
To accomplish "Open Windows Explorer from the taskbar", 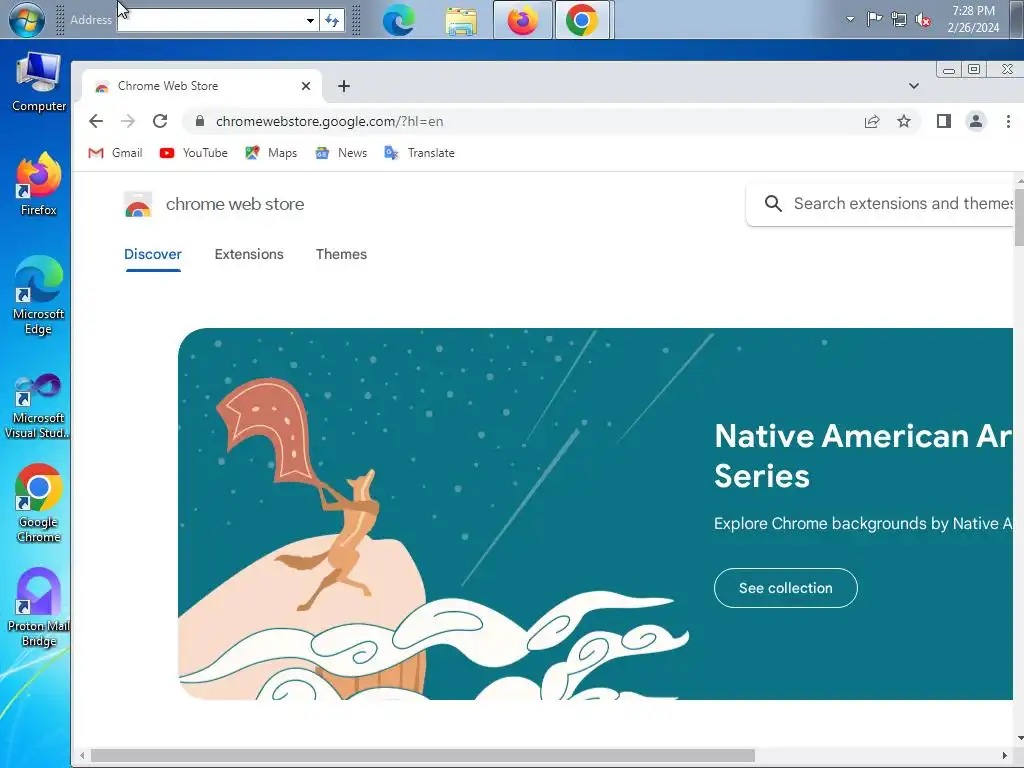I will pyautogui.click(x=461, y=20).
